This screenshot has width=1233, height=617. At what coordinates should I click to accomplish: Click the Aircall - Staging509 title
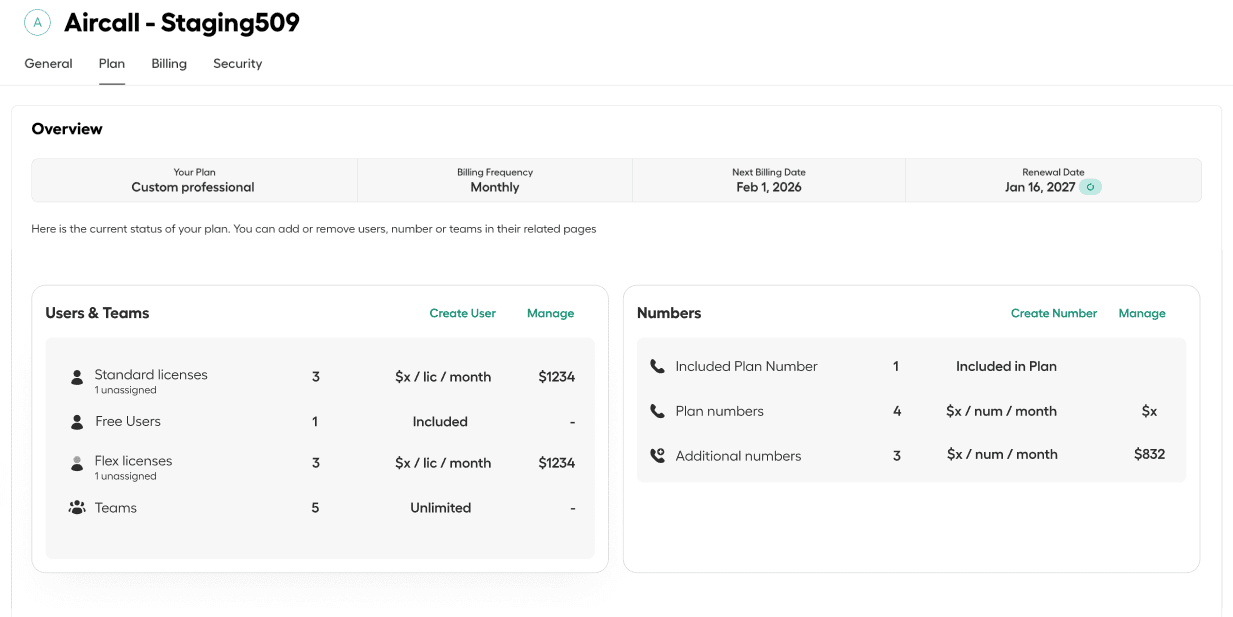tap(182, 22)
